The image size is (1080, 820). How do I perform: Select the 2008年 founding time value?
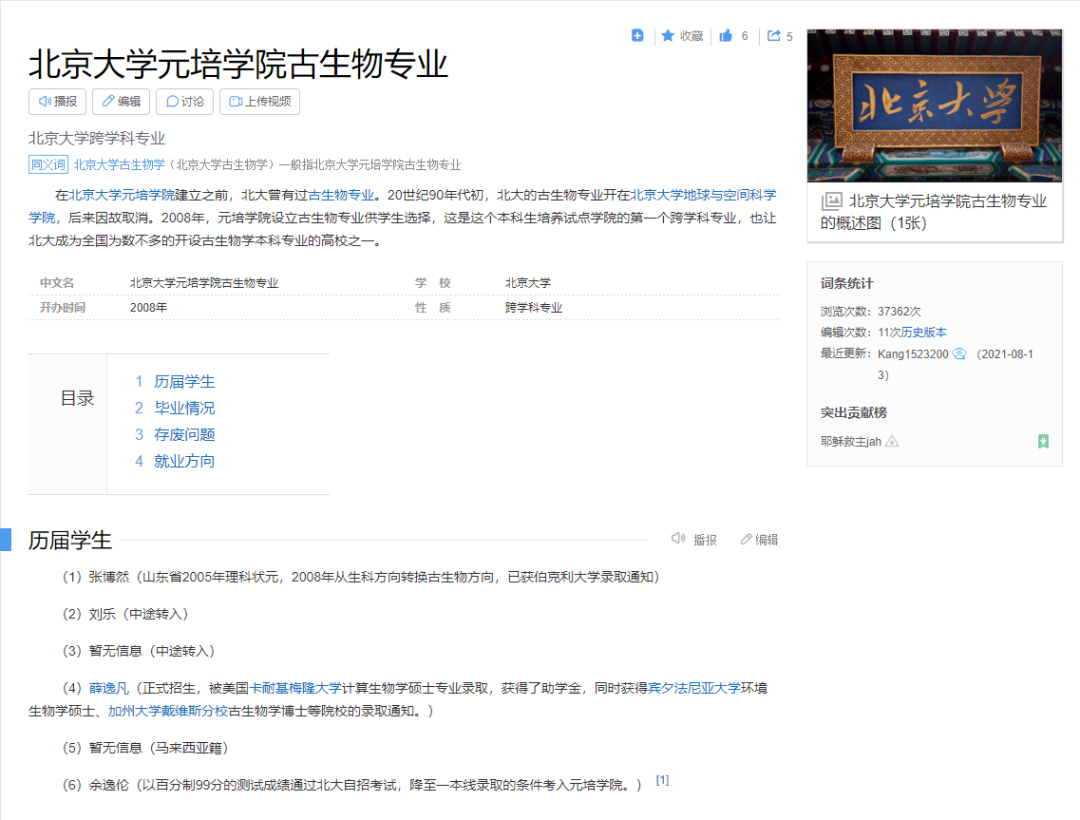click(x=149, y=308)
